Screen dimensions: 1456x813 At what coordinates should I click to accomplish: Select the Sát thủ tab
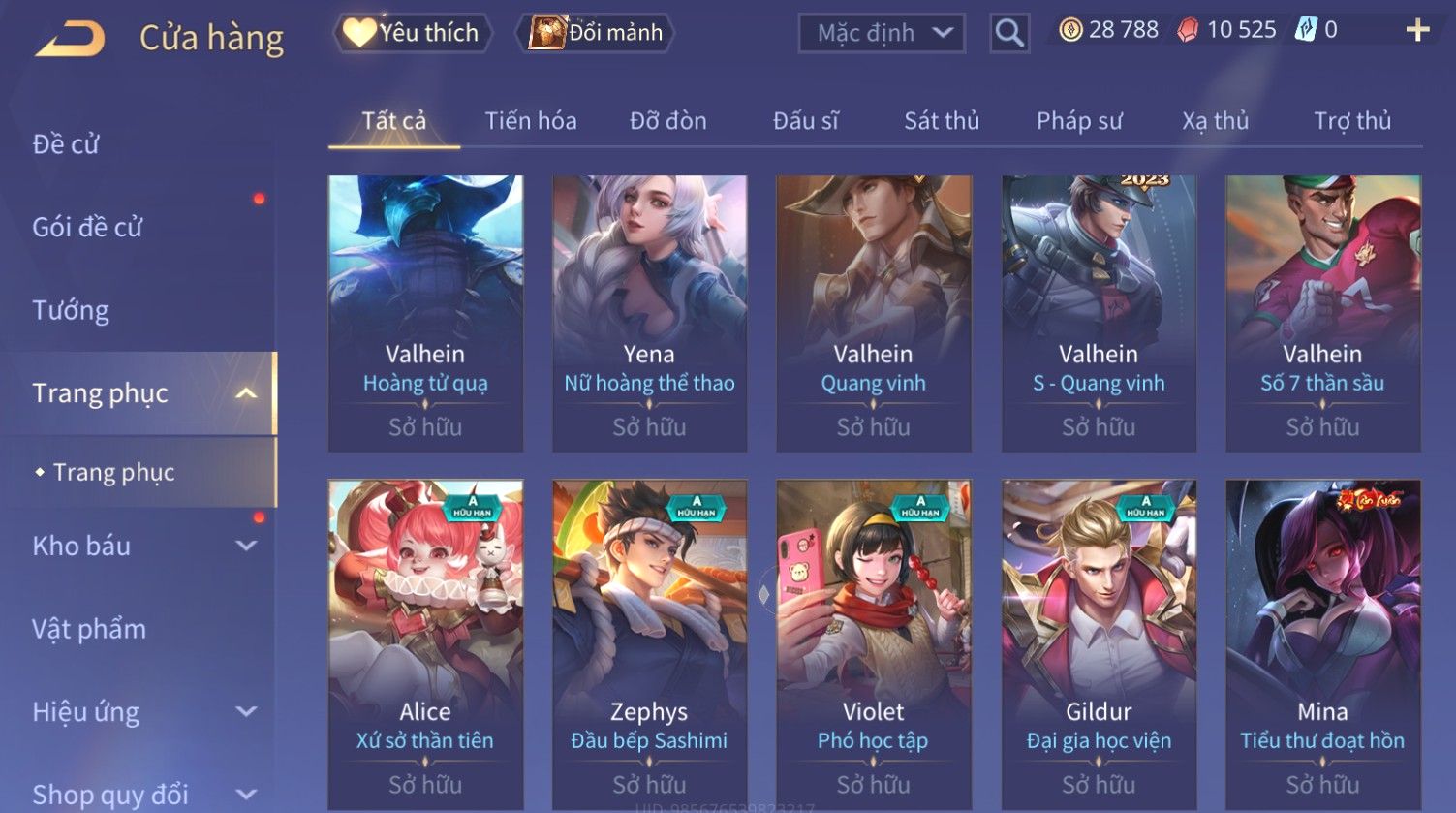[942, 121]
